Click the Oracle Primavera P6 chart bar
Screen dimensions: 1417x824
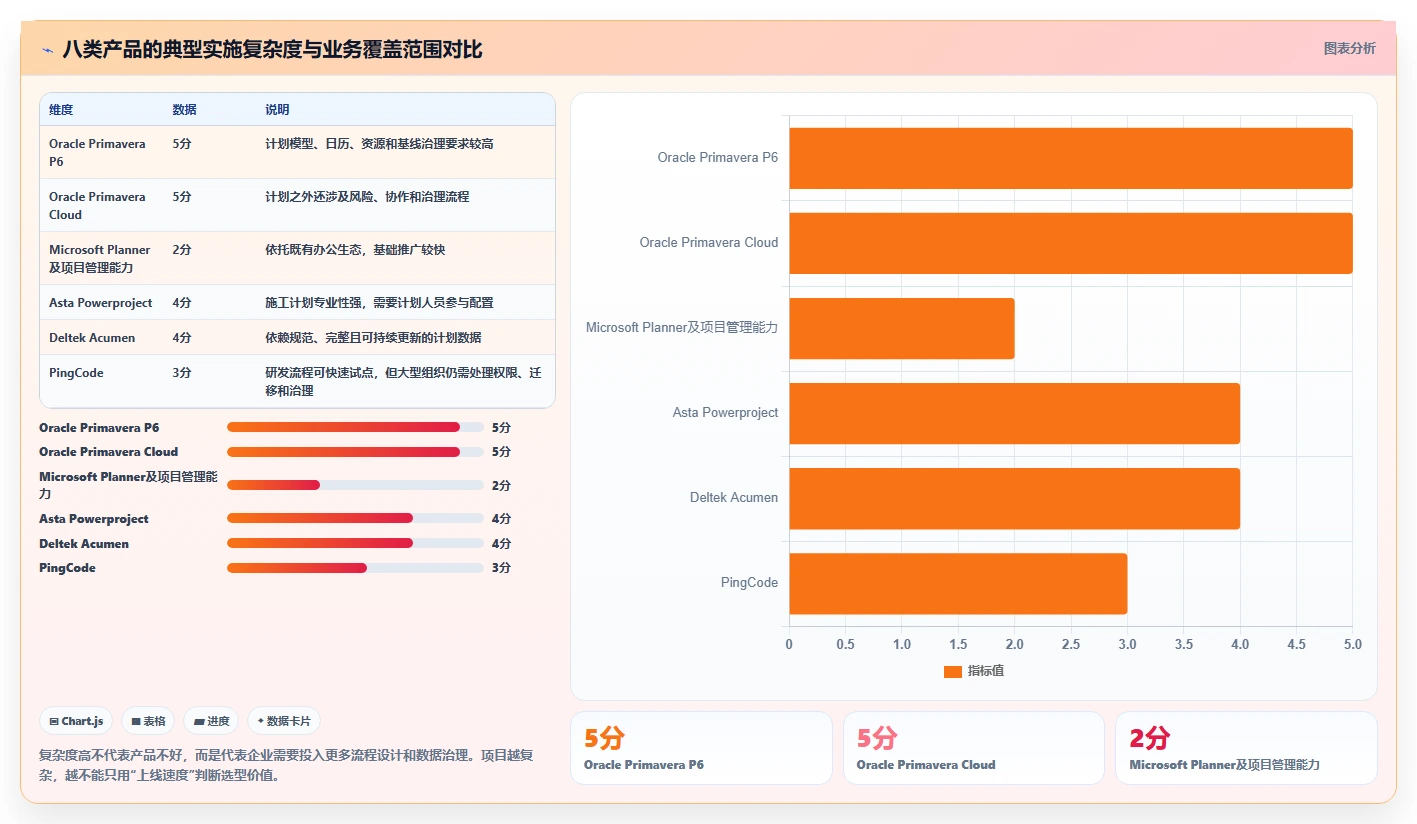[1071, 158]
